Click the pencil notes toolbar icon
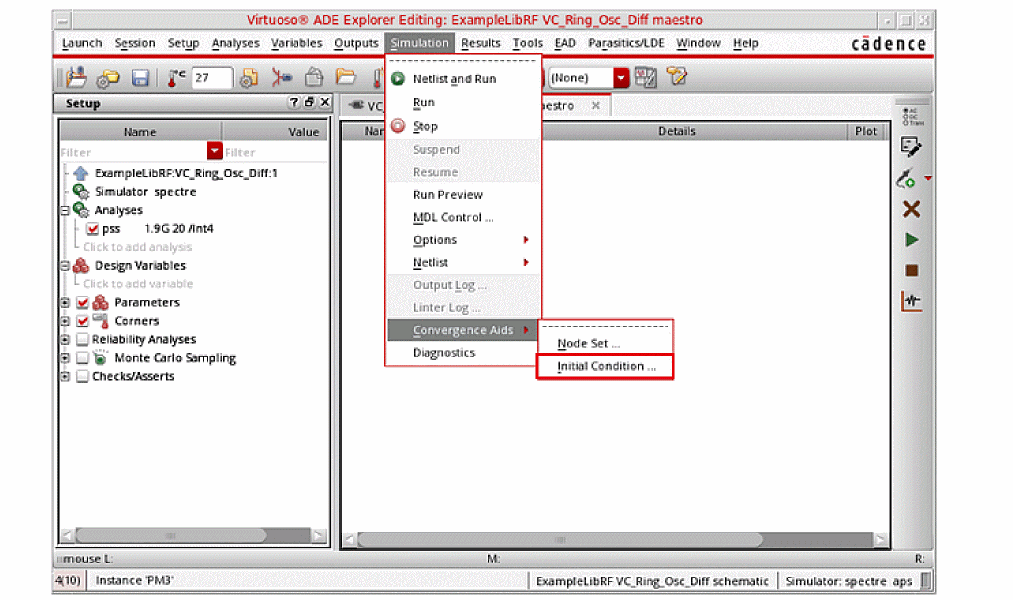Screen dimensions: 1013x600 tap(676, 77)
